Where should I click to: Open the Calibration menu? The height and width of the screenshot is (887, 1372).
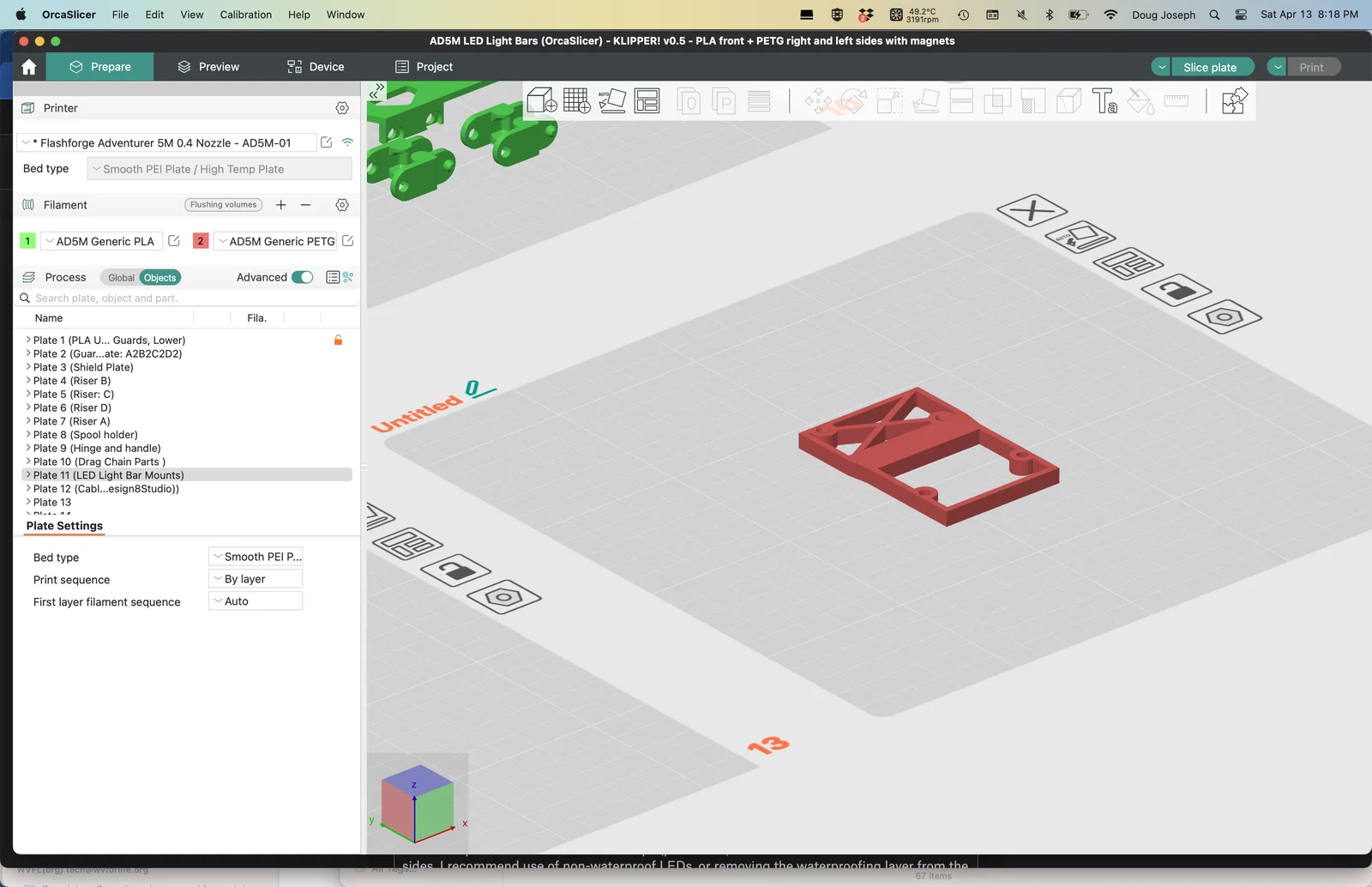(x=246, y=15)
